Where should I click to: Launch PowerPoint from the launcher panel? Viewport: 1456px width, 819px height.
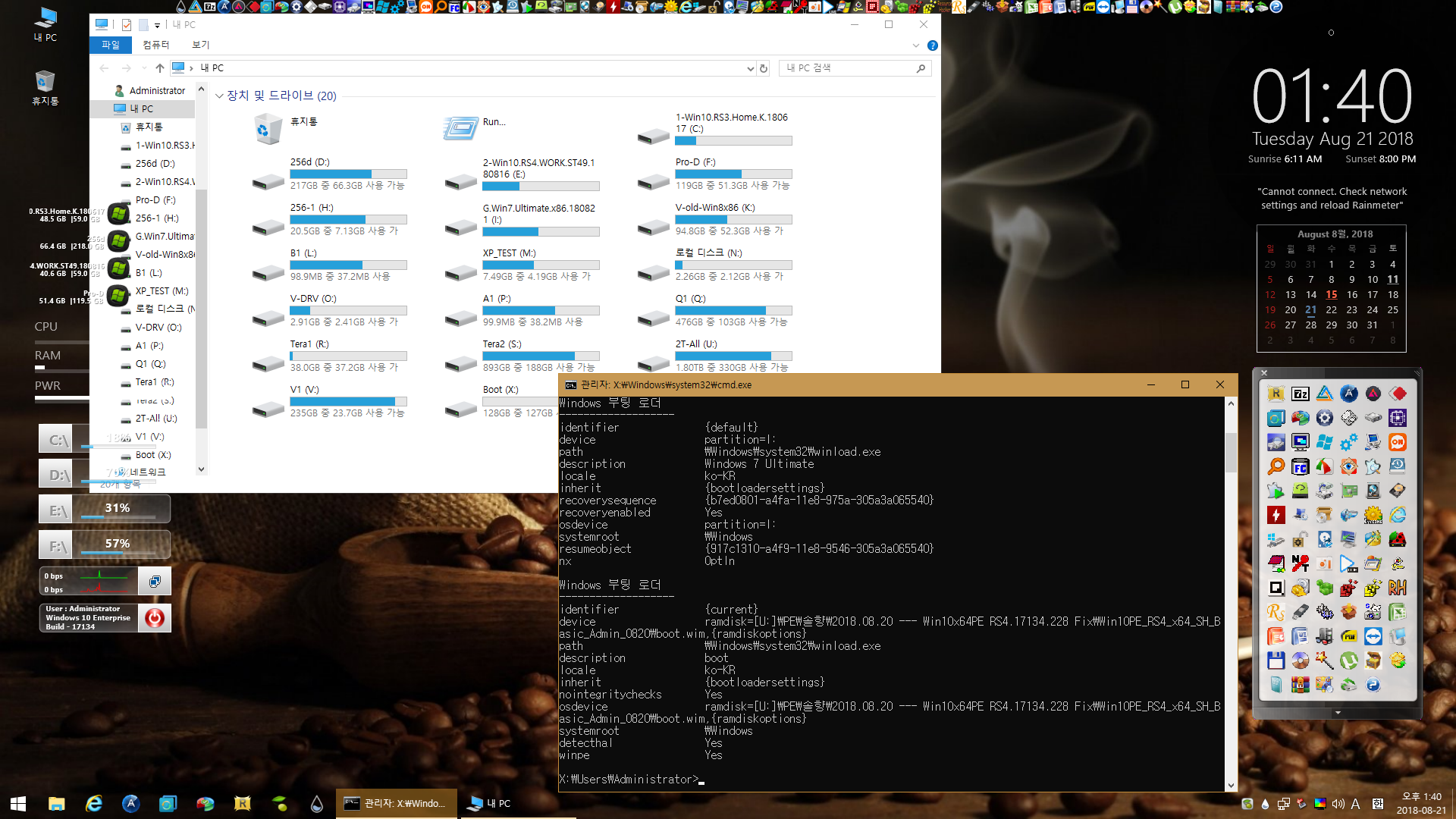click(1276, 636)
